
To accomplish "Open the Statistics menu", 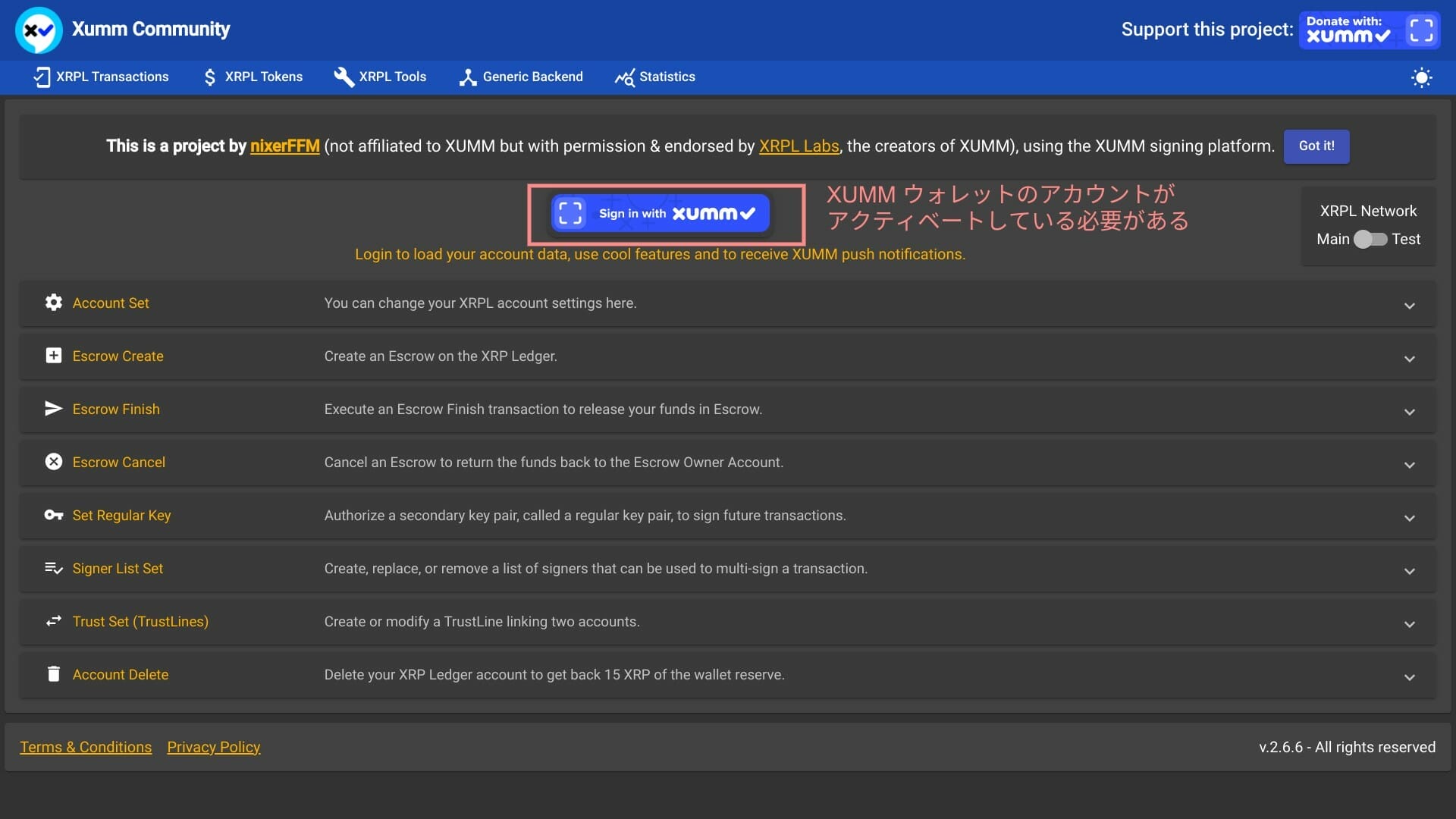I will click(654, 77).
